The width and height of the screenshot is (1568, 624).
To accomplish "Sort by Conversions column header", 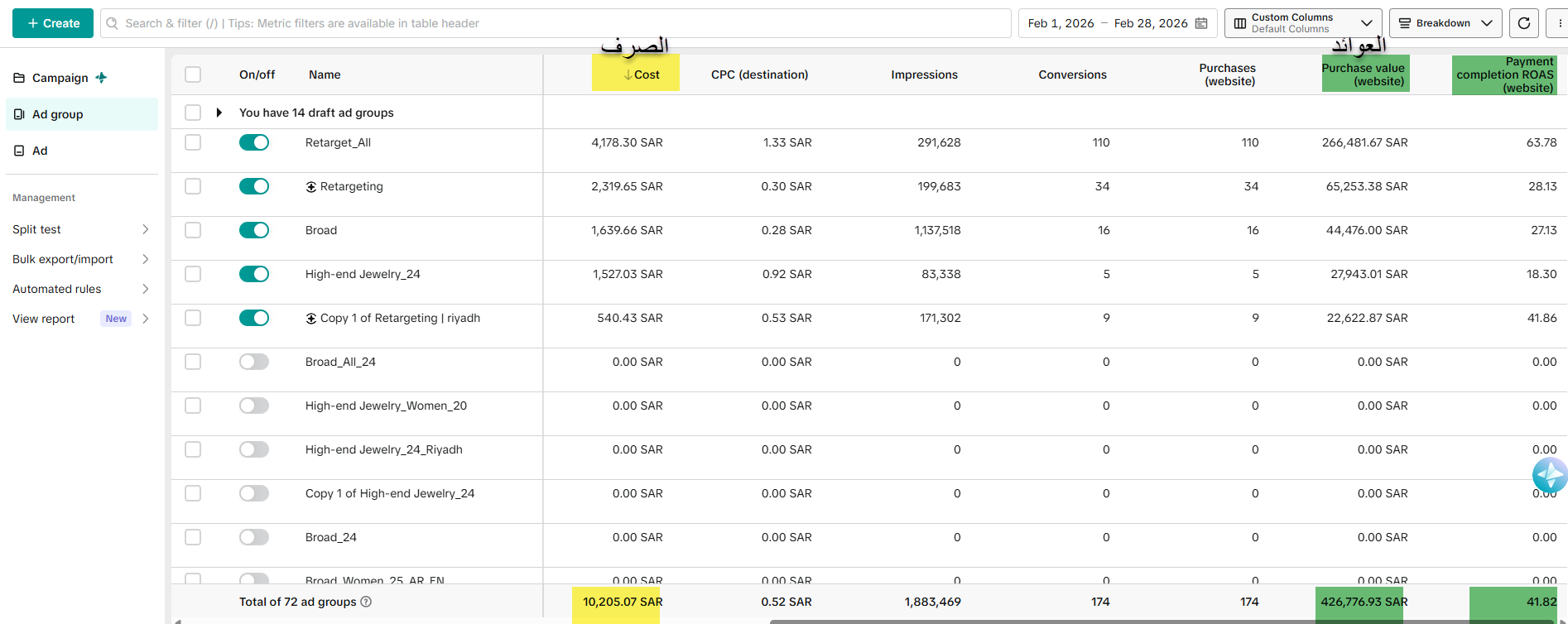I will (1072, 74).
